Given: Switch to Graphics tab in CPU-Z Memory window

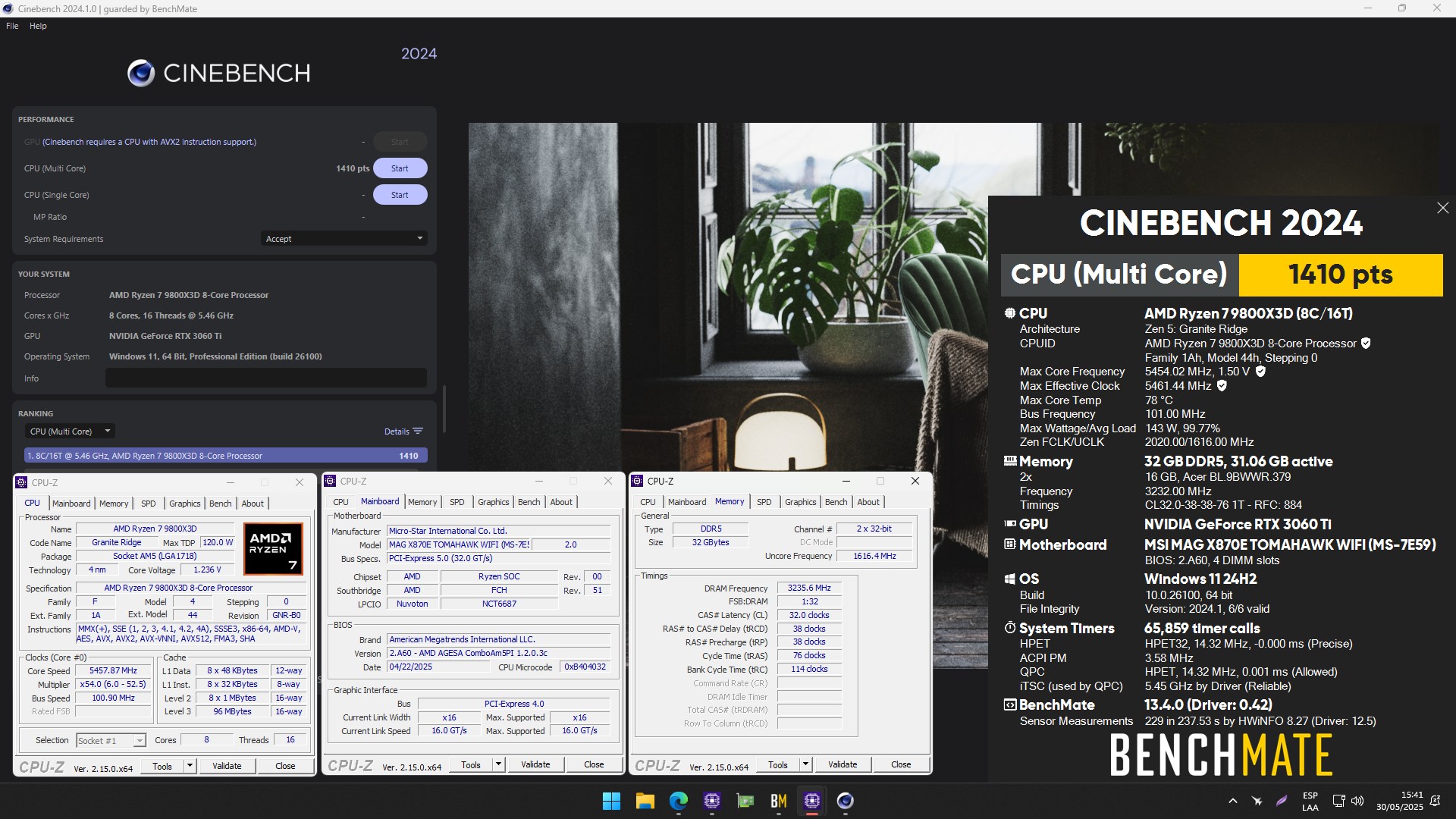Looking at the screenshot, I should pos(801,502).
